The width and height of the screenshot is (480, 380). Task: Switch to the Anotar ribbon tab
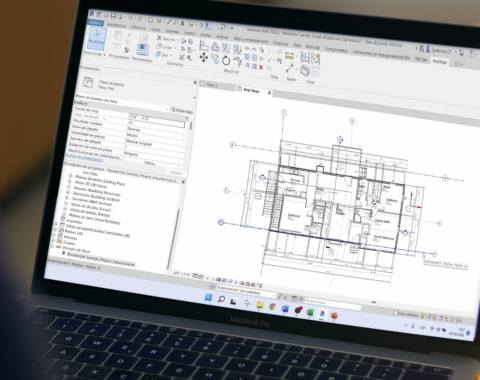click(x=205, y=35)
